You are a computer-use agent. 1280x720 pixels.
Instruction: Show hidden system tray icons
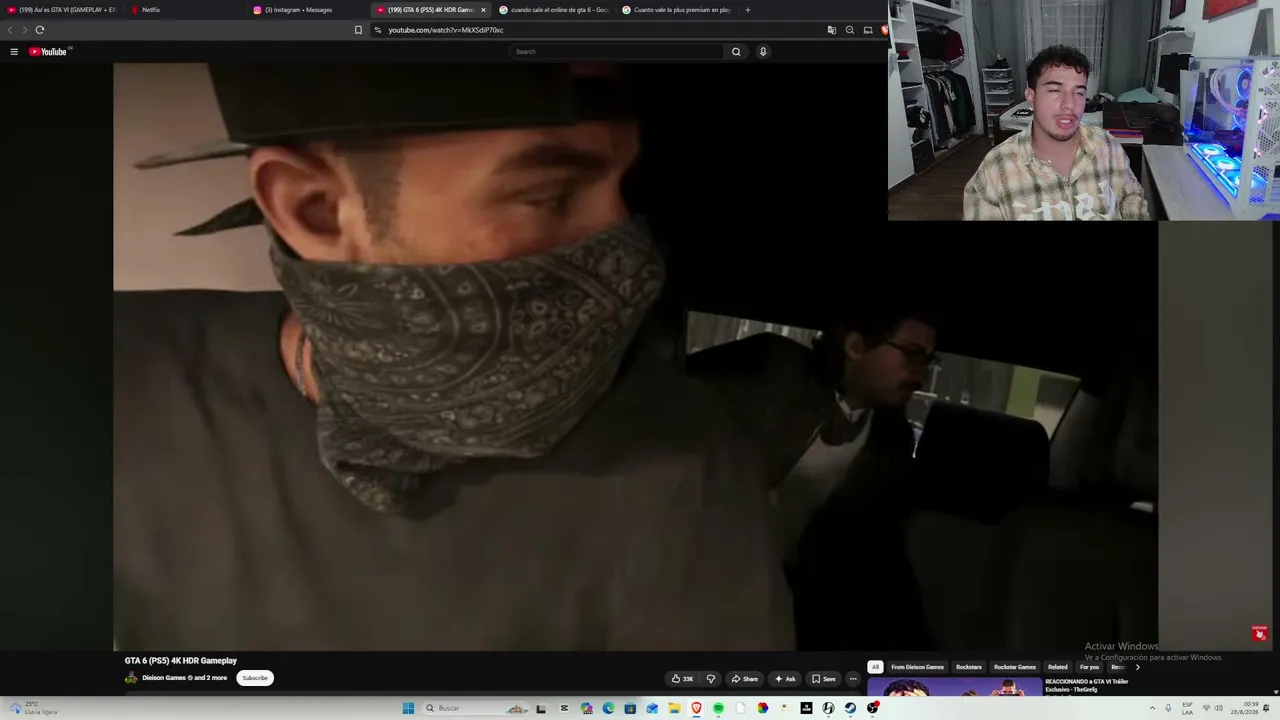pyautogui.click(x=1151, y=708)
